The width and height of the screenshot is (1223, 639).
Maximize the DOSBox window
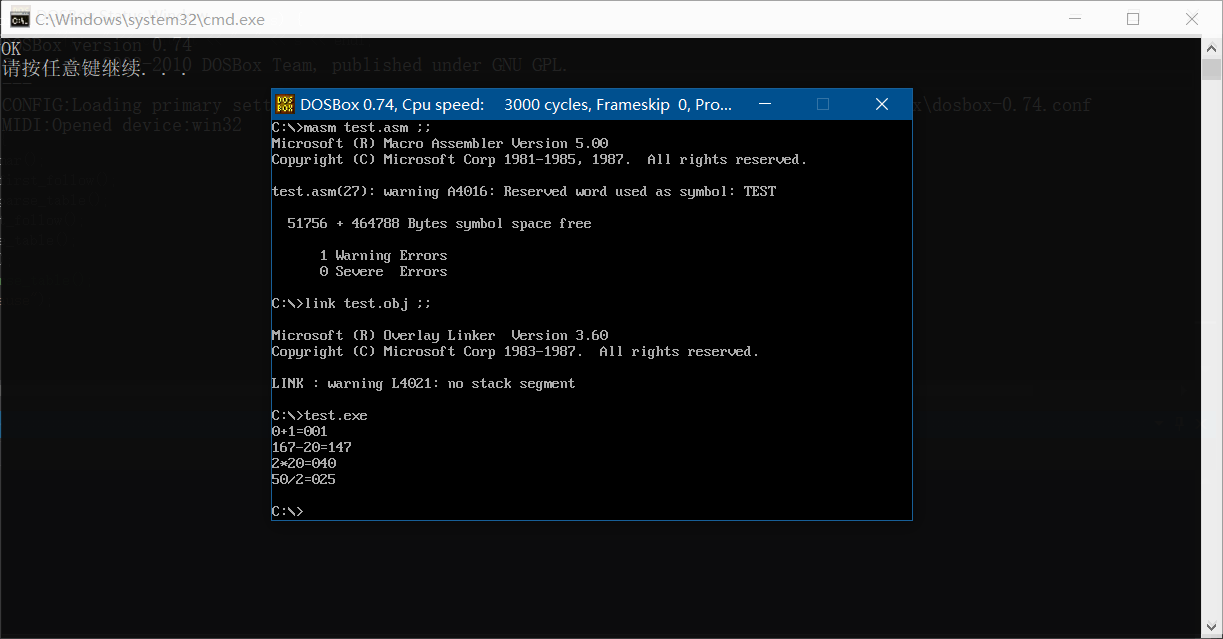pyautogui.click(x=823, y=104)
